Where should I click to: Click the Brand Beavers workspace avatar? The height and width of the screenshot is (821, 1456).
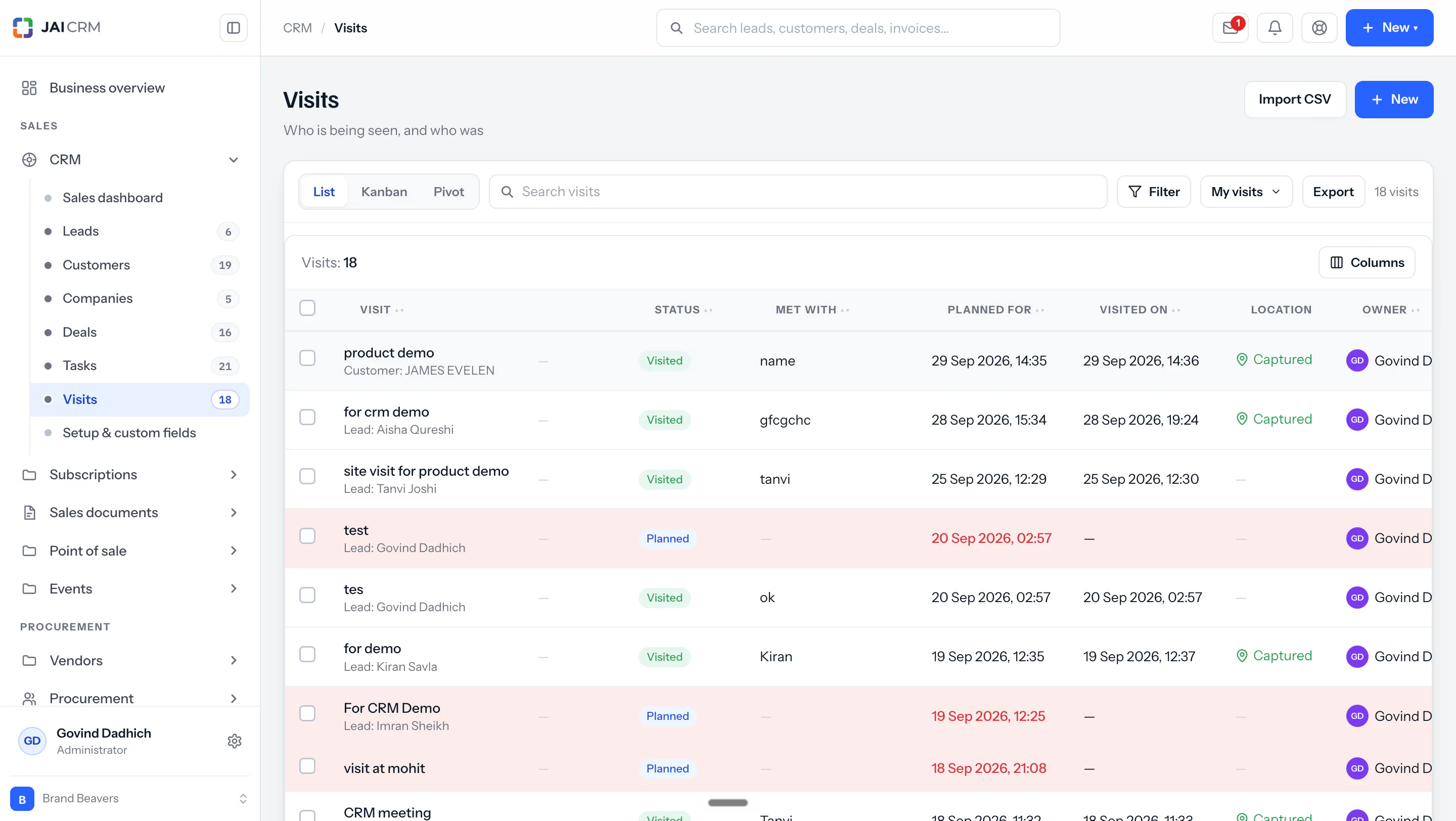tap(22, 798)
